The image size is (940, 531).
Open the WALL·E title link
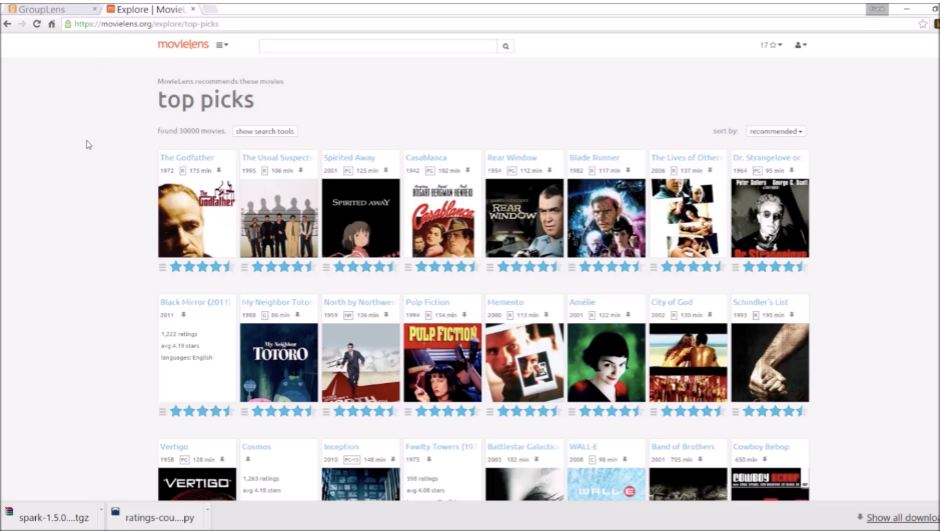[x=583, y=446]
